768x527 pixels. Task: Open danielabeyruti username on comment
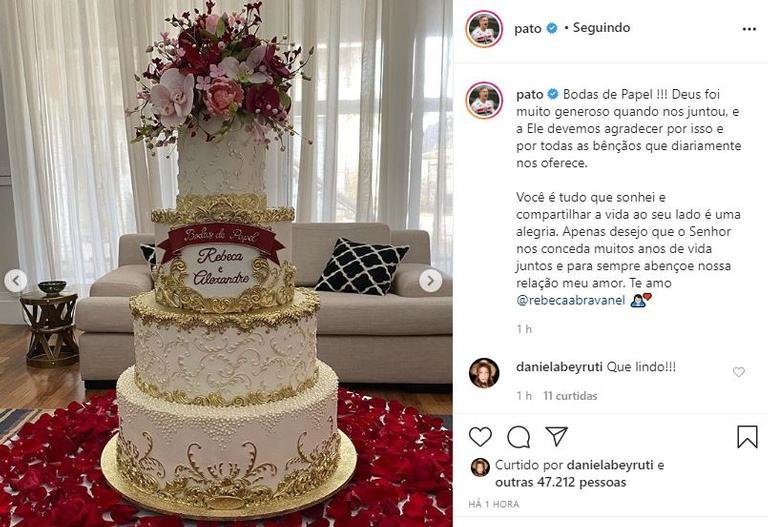coord(559,367)
